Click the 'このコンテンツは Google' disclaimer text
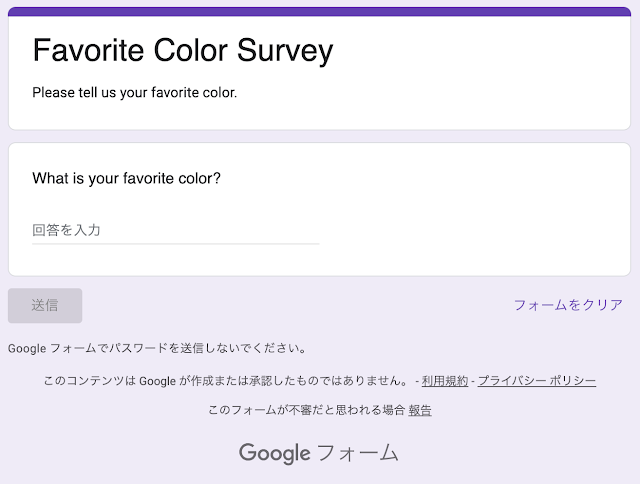The height and width of the screenshot is (484, 640). tap(226, 381)
